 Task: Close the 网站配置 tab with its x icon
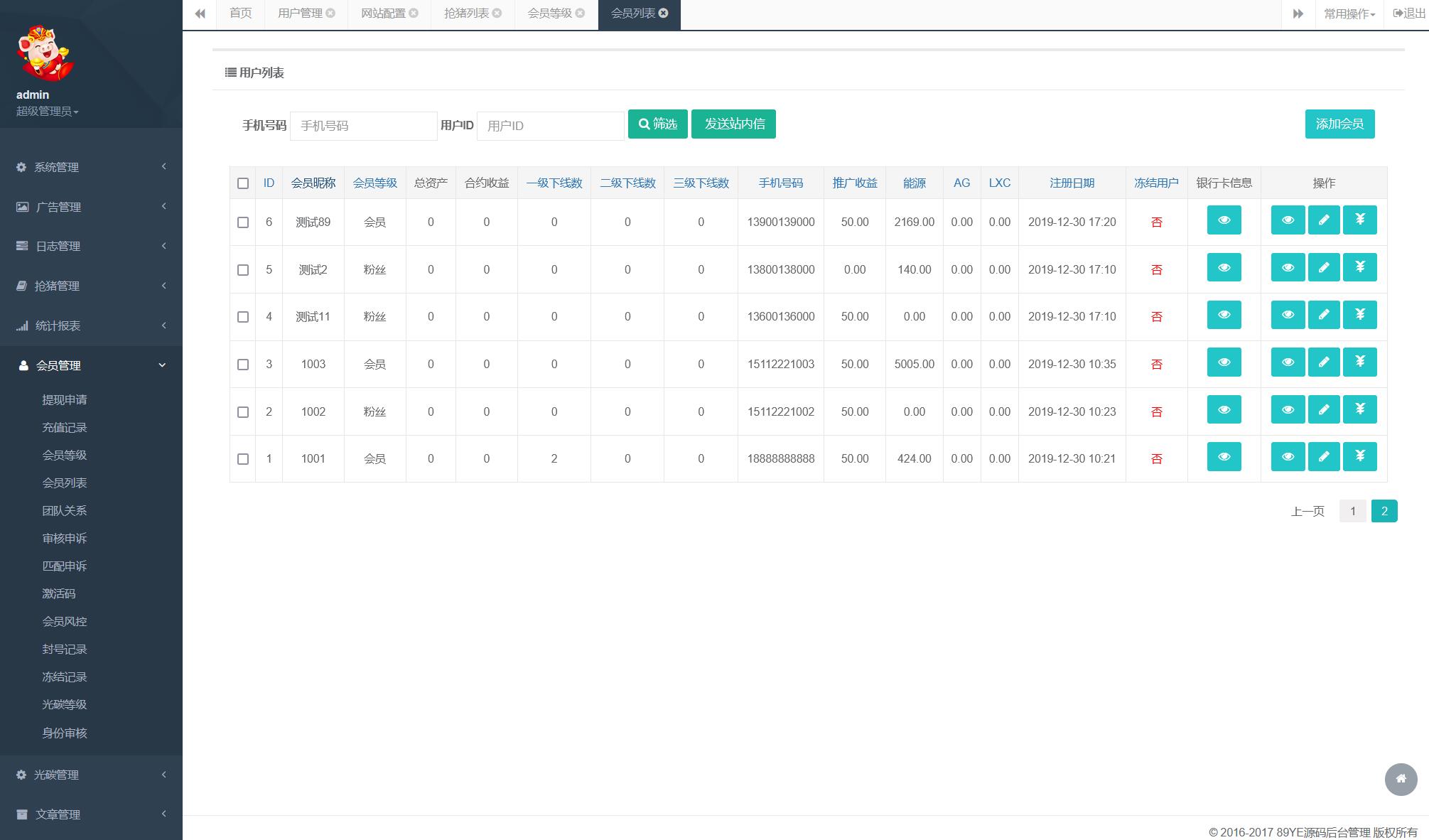[x=414, y=14]
